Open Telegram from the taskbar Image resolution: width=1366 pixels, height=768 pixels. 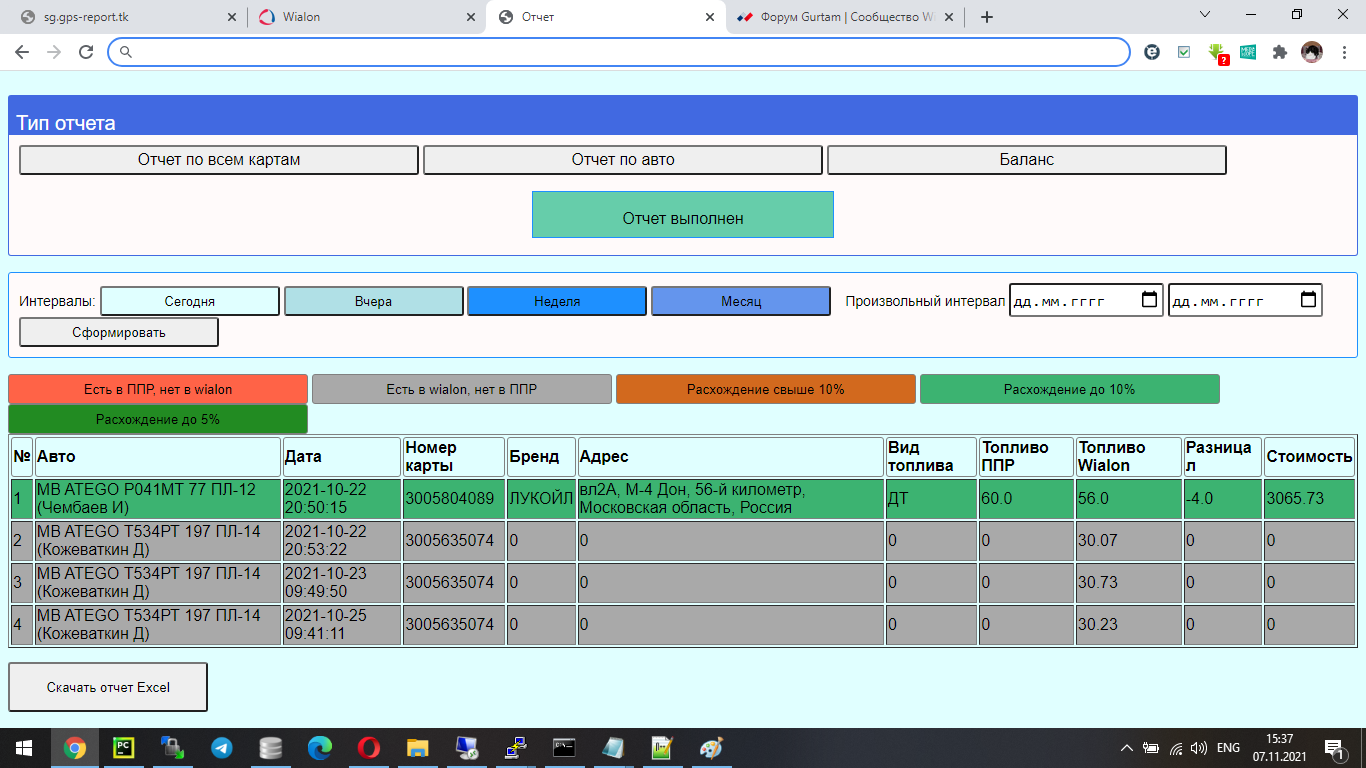(x=221, y=748)
